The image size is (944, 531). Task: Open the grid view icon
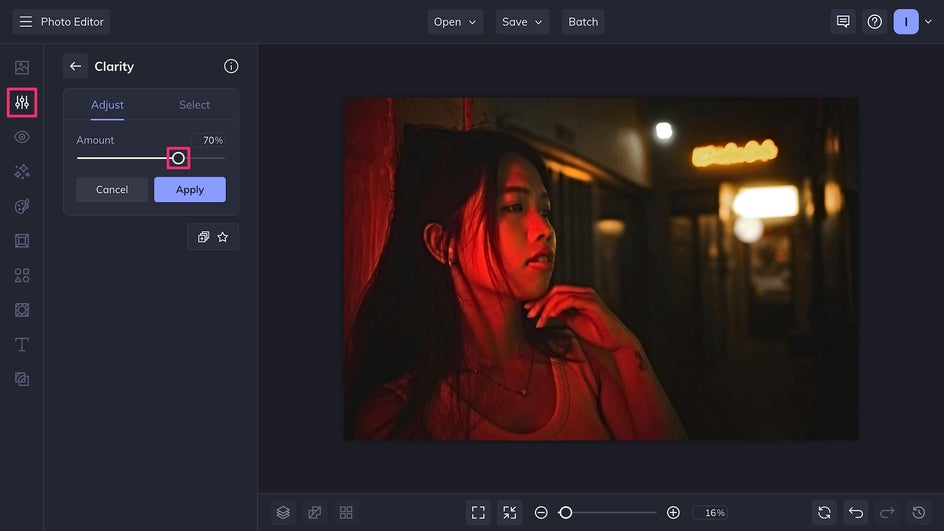click(346, 512)
